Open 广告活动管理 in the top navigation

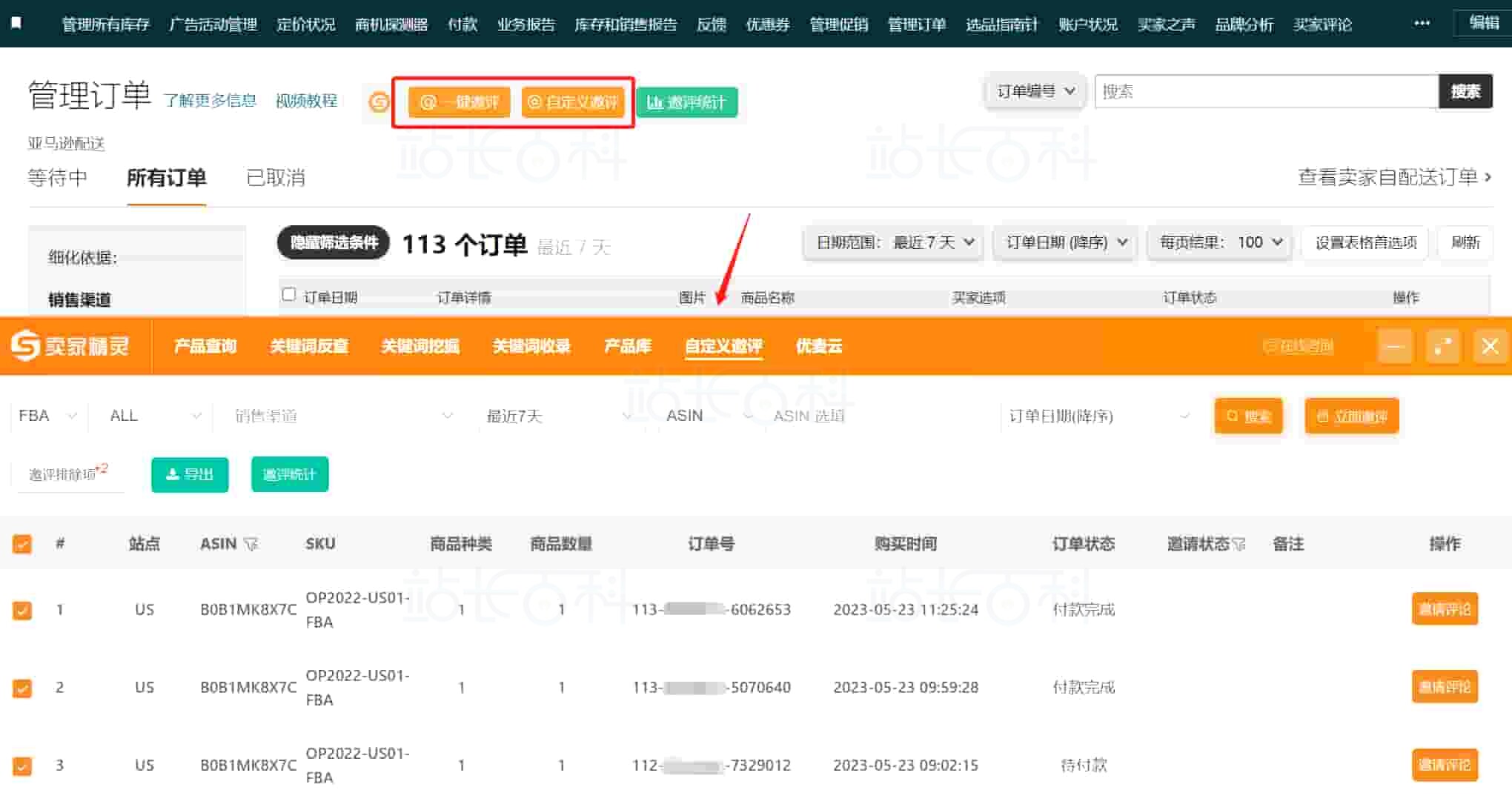point(213,24)
